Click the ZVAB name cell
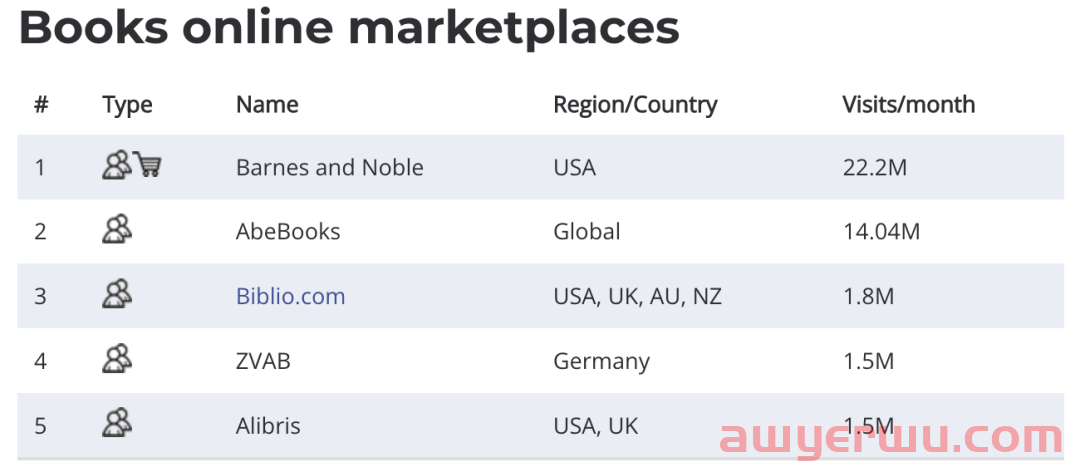The height and width of the screenshot is (472, 1080). point(263,361)
